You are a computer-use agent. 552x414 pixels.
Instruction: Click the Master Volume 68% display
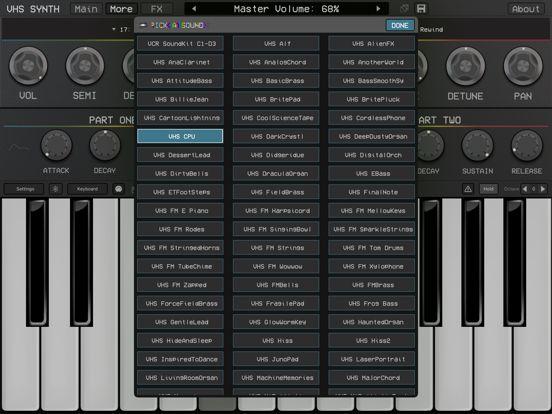point(286,9)
